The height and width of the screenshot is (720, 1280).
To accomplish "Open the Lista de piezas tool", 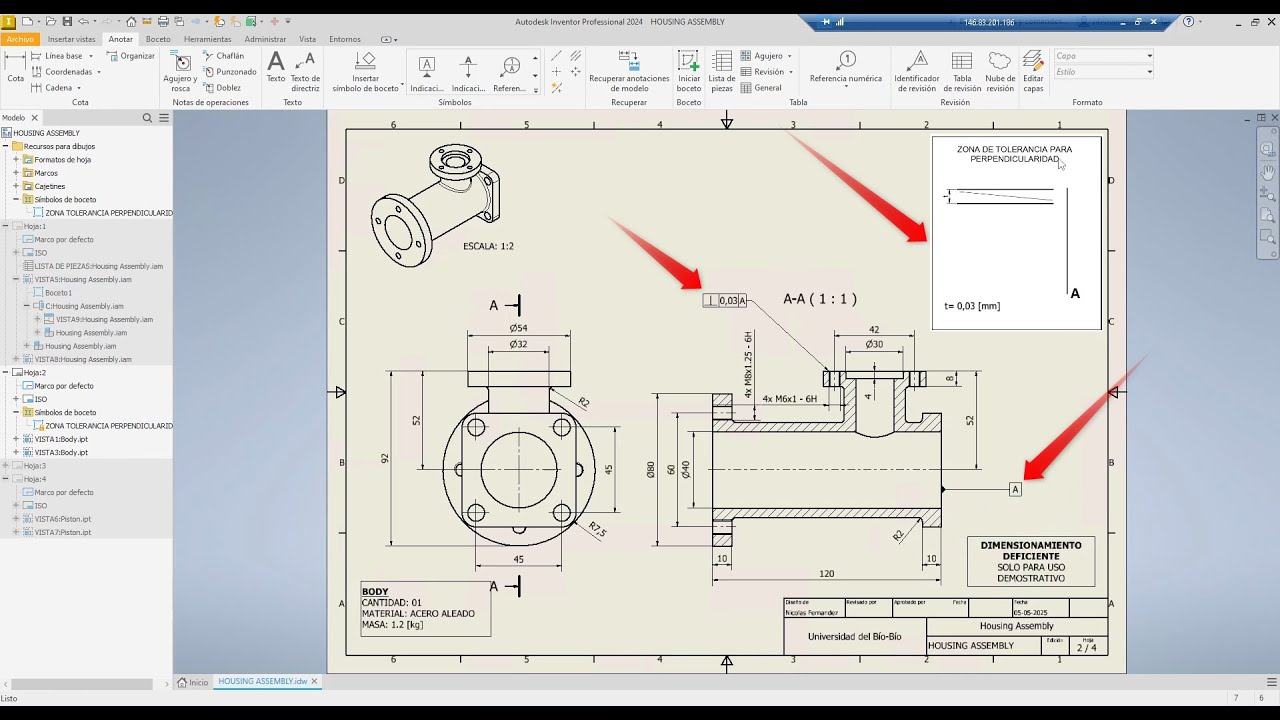I will (722, 71).
